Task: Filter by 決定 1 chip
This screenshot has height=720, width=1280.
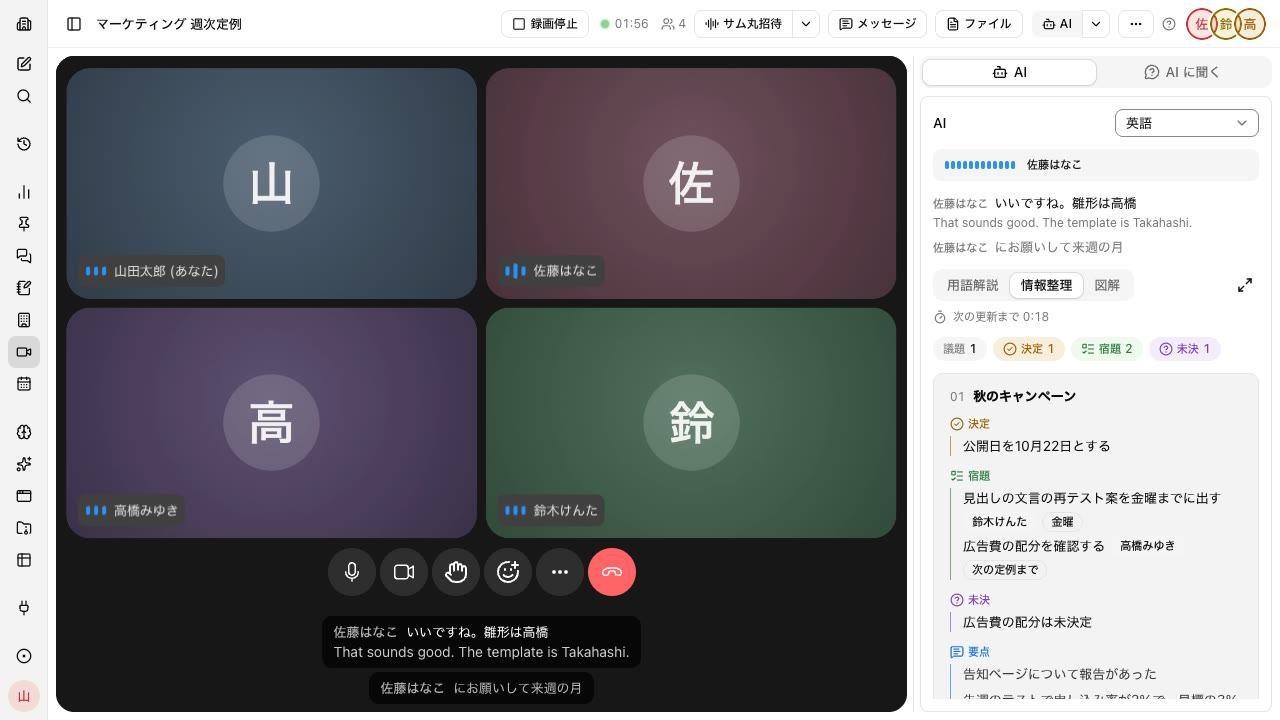Action: click(x=1029, y=349)
